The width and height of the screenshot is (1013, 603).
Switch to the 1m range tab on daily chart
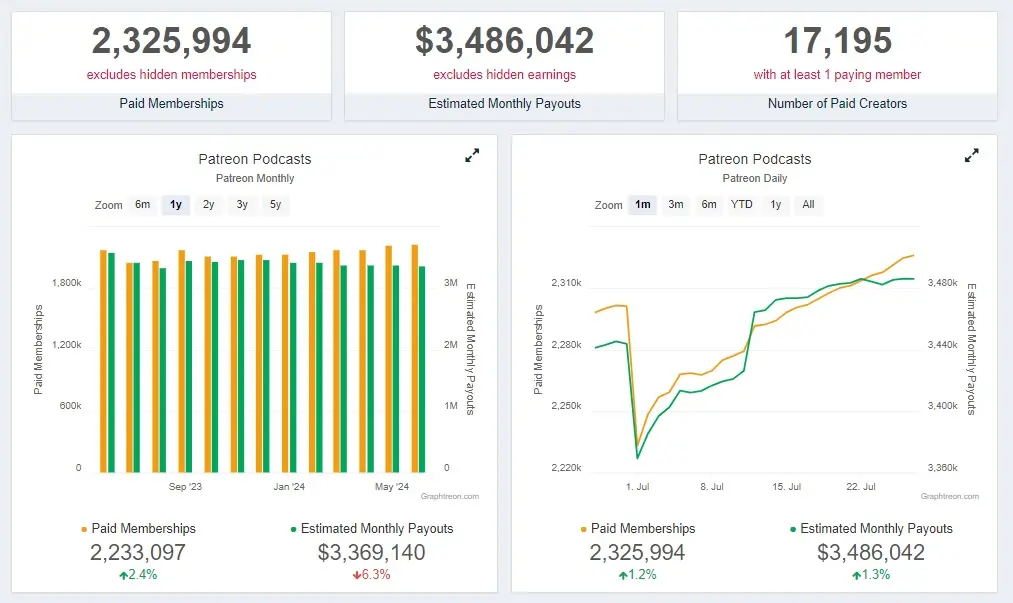coord(643,204)
